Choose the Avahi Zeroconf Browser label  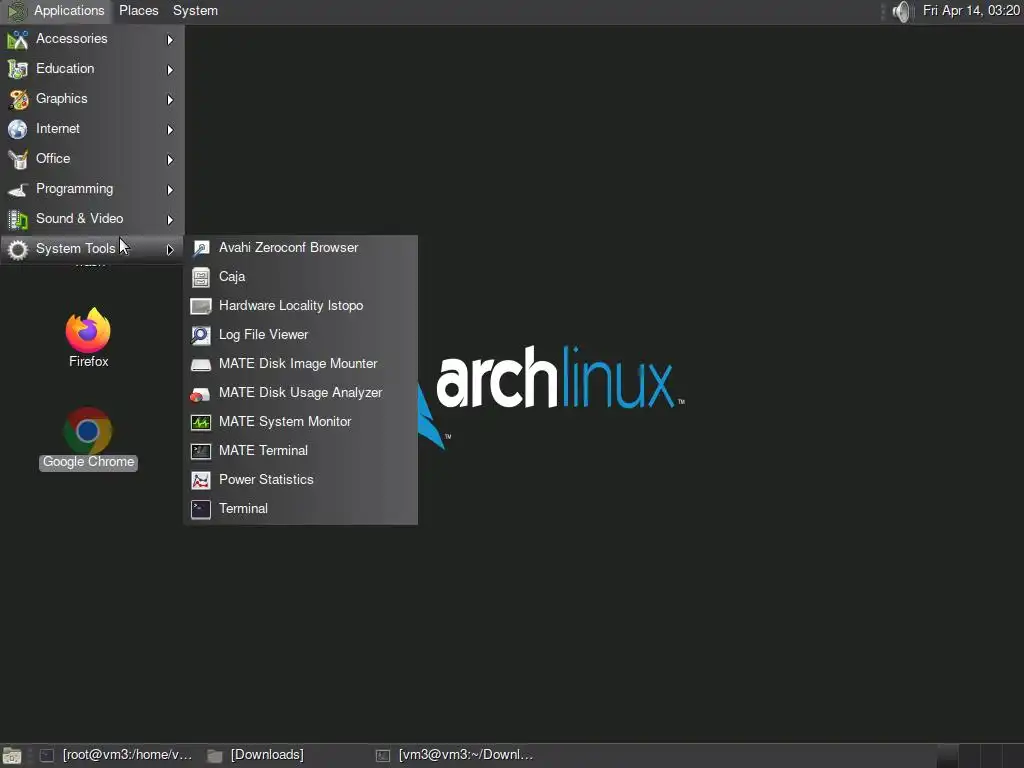[288, 248]
